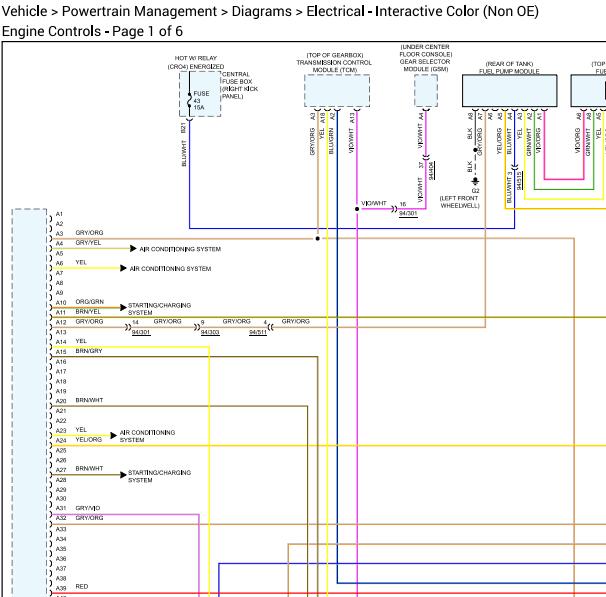Click the ORG/GRN wire label at A10
606x597 pixels.
pyautogui.click(x=90, y=301)
